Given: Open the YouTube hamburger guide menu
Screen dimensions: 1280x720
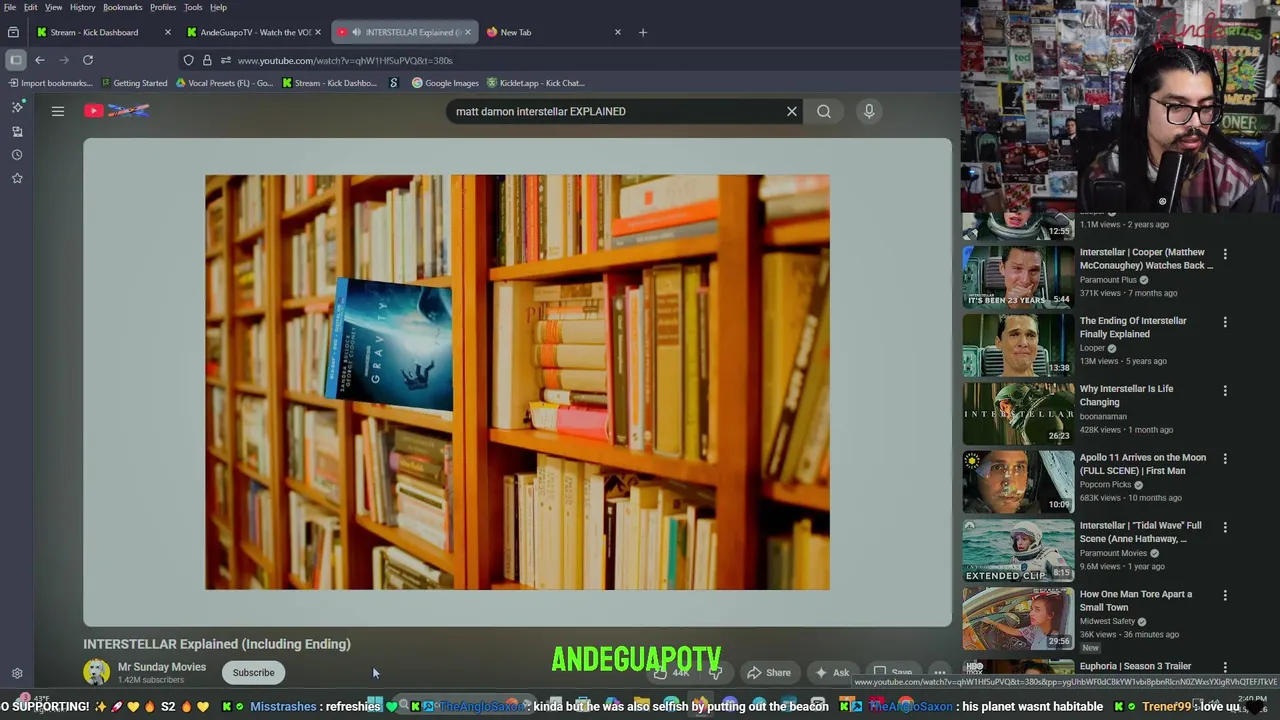Looking at the screenshot, I should point(58,111).
